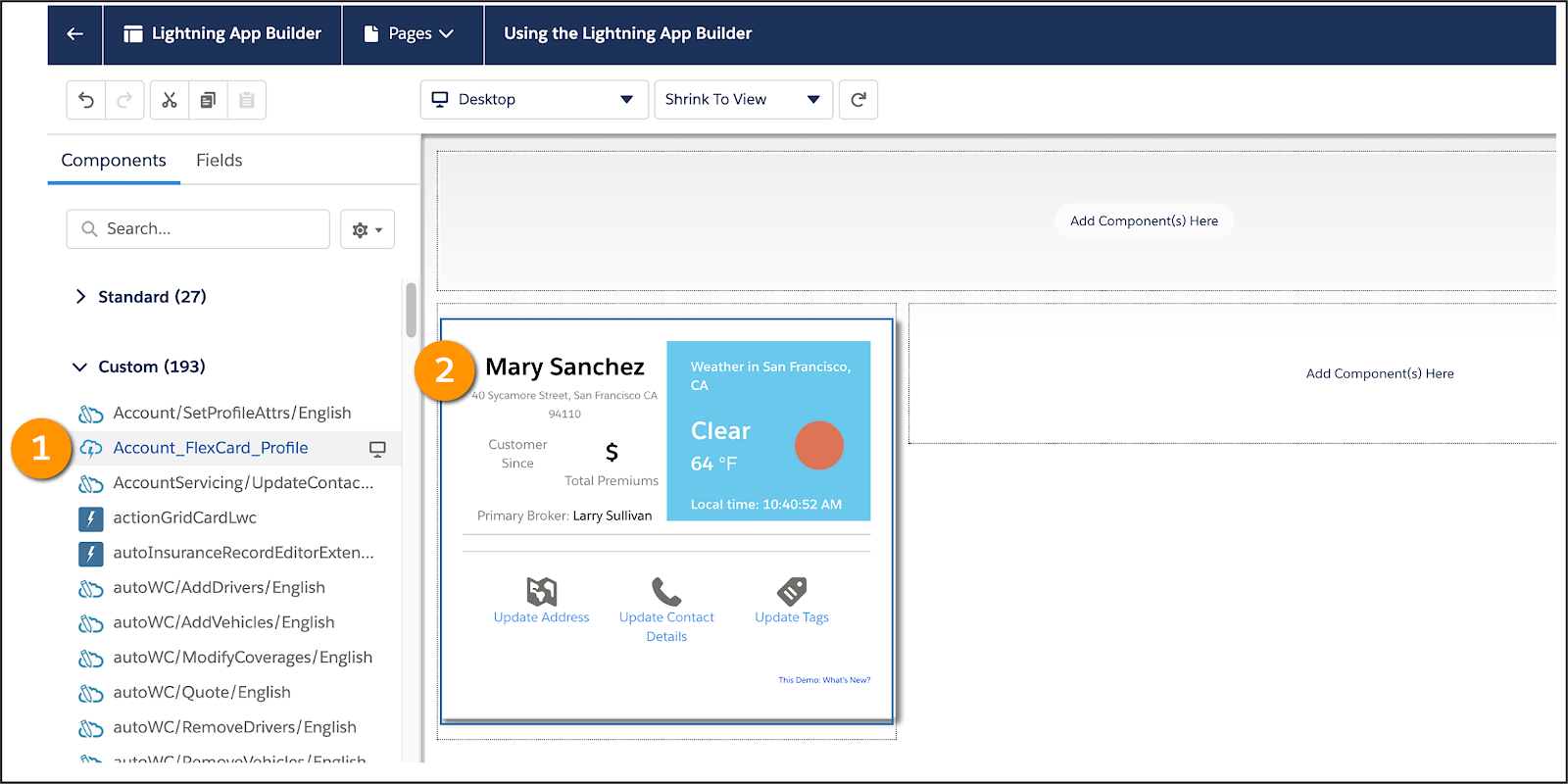The width and height of the screenshot is (1568, 784).
Task: Open the Desktop form factor dropdown
Action: [x=534, y=99]
